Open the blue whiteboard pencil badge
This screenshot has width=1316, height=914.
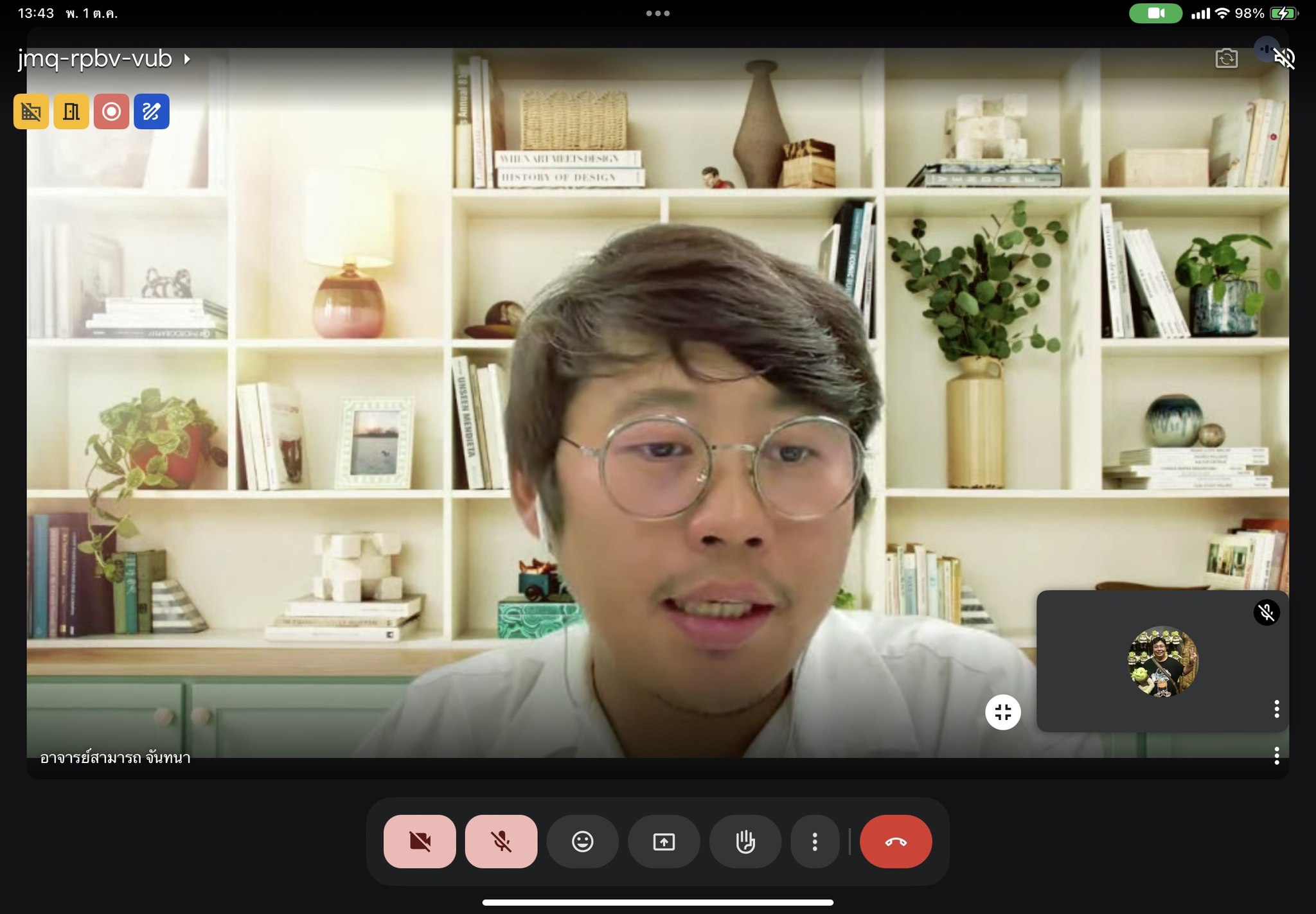152,112
